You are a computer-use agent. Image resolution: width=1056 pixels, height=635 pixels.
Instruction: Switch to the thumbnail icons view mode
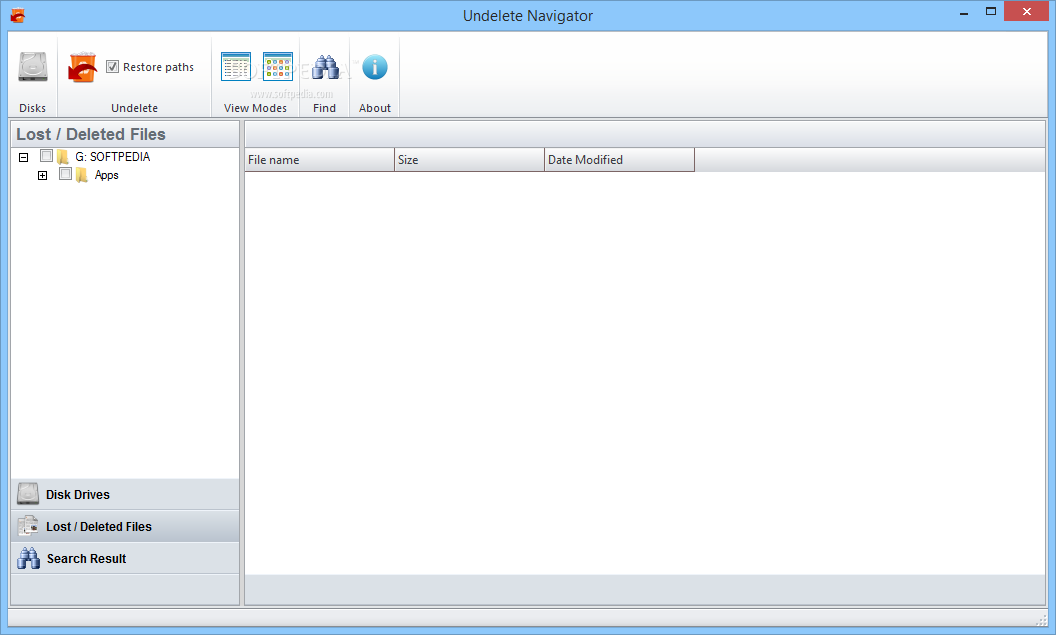point(277,67)
